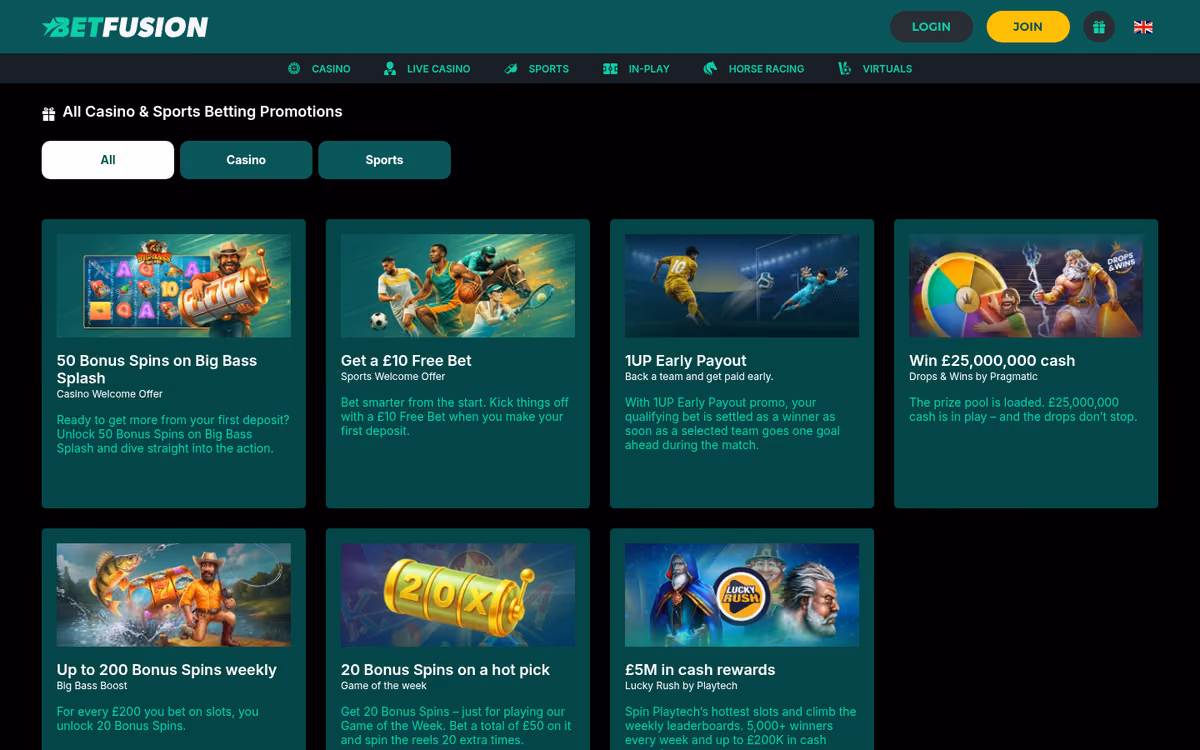Open 'Get a £10 Free Bet' title
1200x750 pixels.
click(406, 361)
